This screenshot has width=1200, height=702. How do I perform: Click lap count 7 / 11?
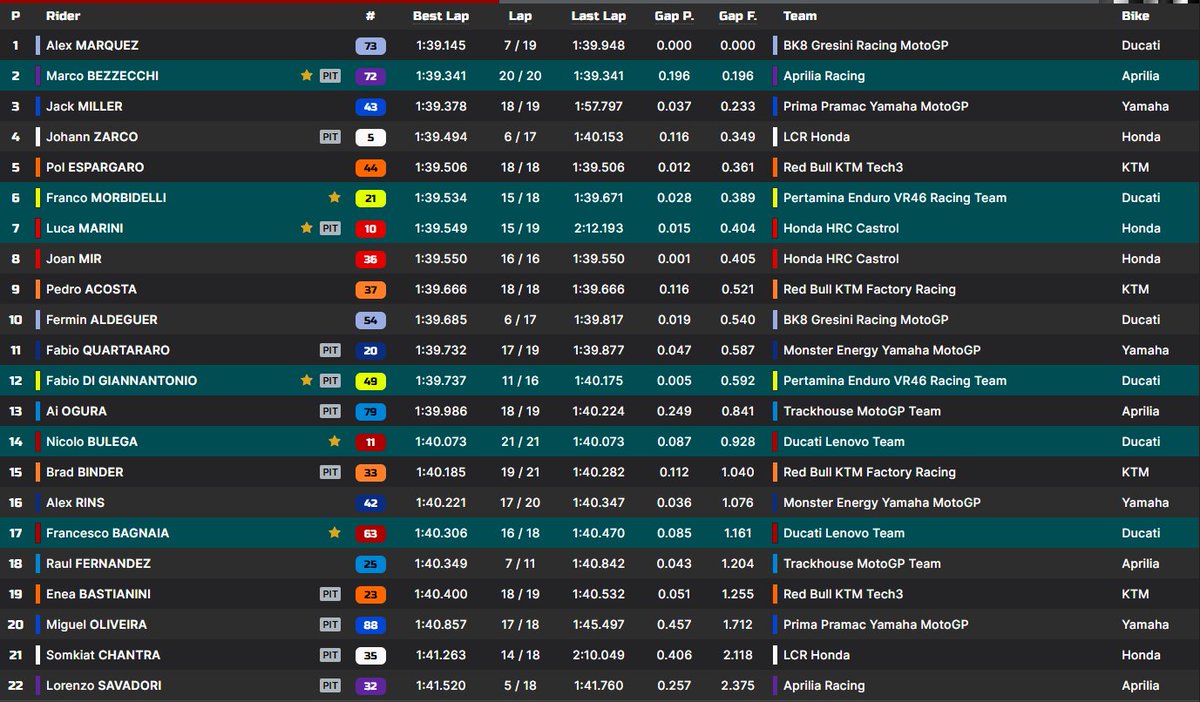point(520,564)
